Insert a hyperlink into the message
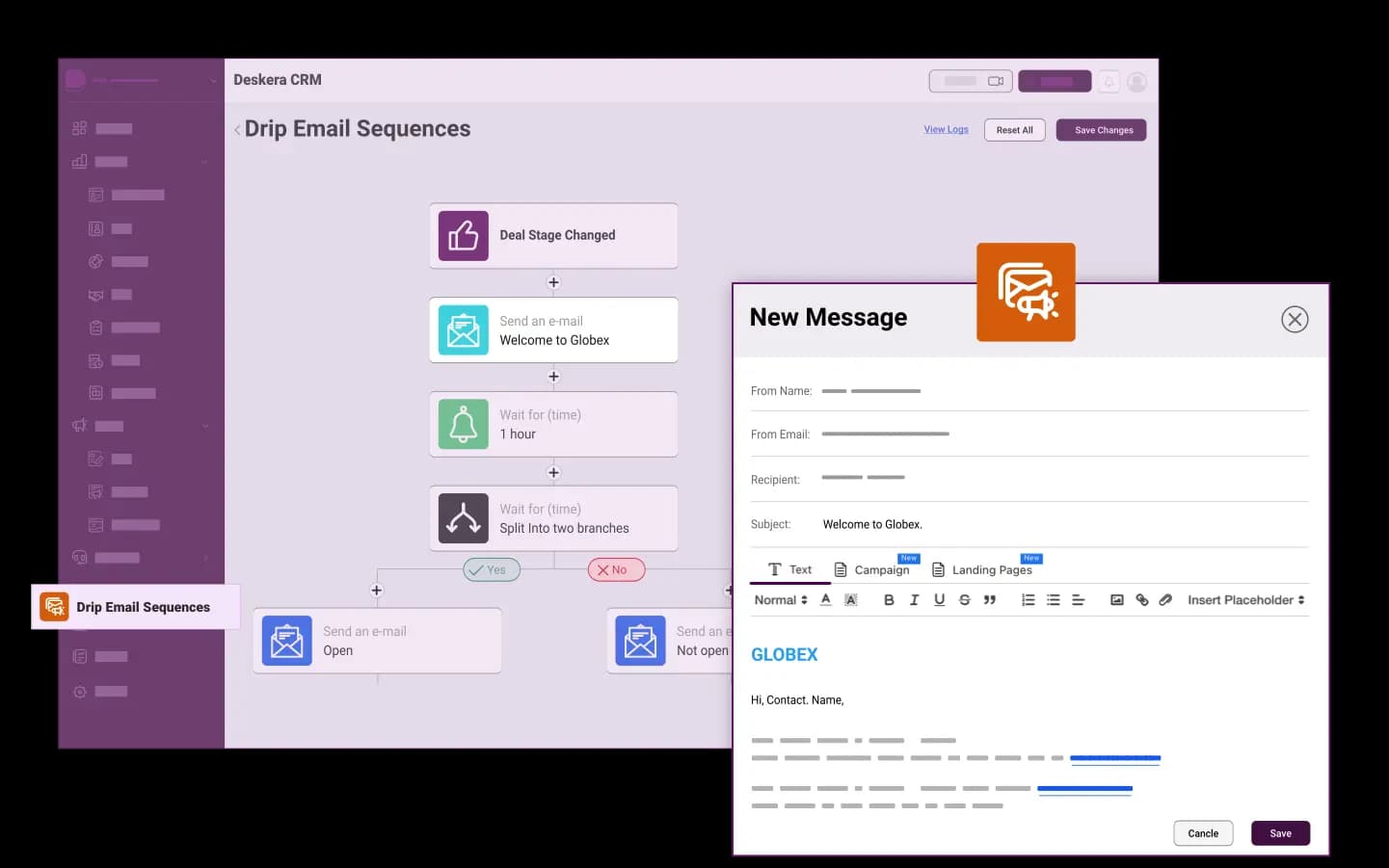 [1142, 599]
